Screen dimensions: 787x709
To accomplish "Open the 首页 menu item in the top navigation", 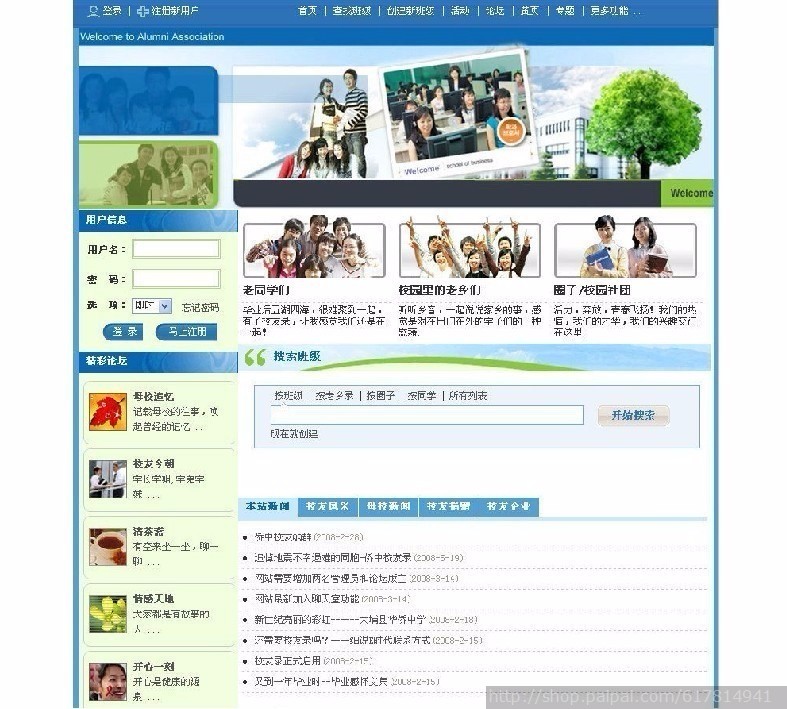I will [x=307, y=11].
